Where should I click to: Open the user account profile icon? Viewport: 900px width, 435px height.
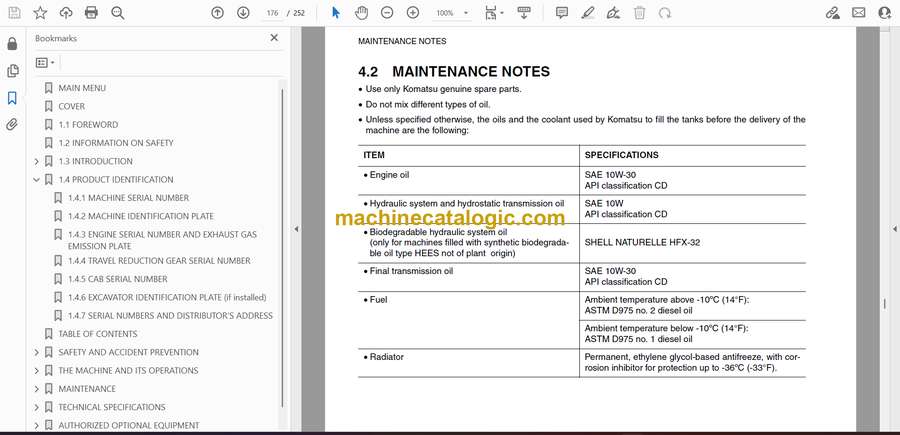tap(885, 13)
